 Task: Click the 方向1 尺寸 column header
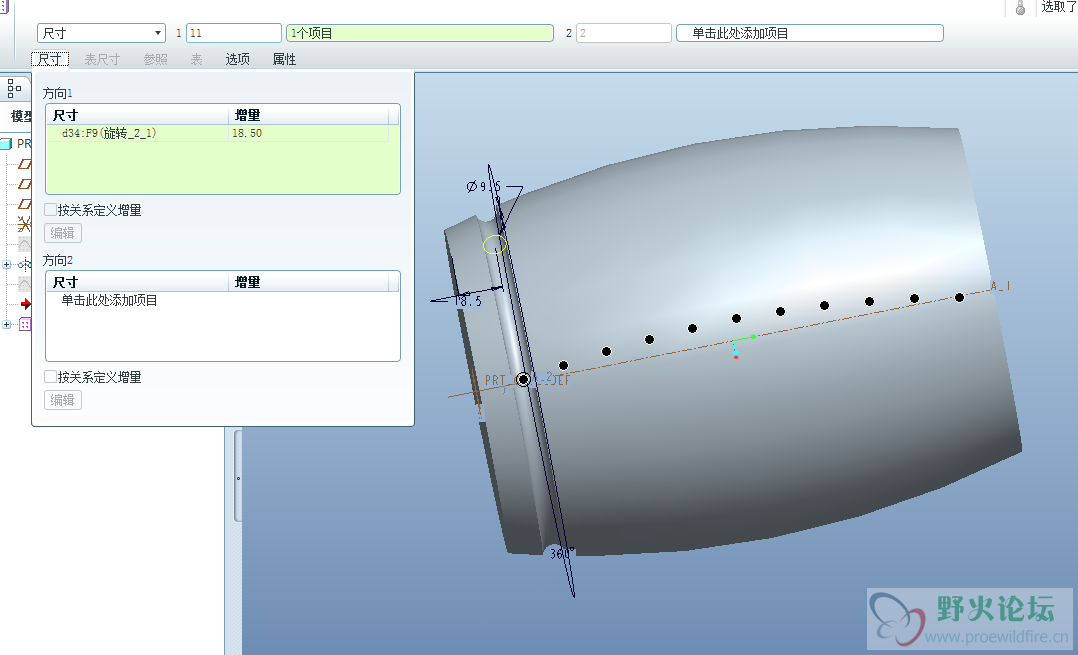pyautogui.click(x=138, y=115)
